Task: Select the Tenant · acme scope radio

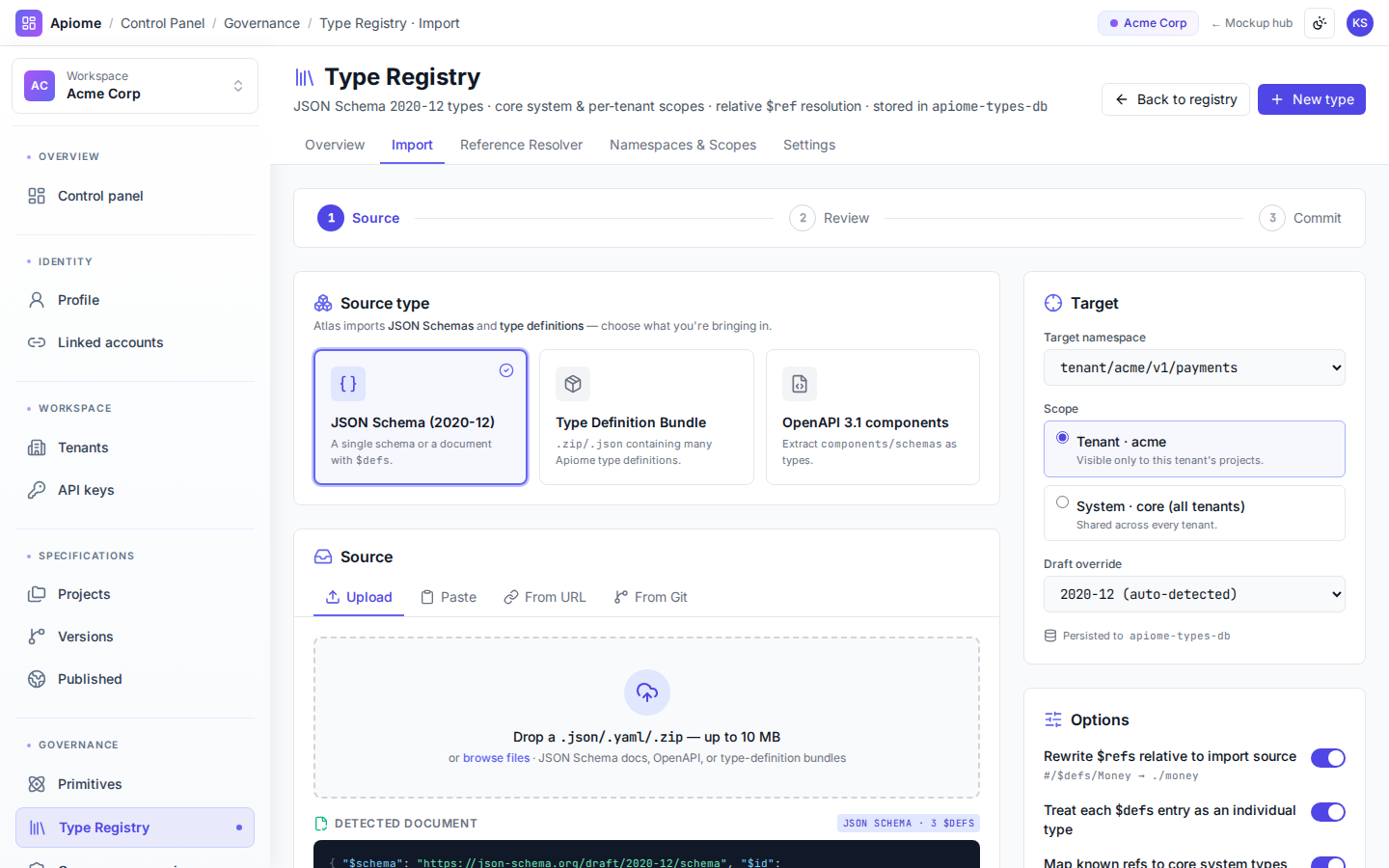Action: click(1062, 438)
